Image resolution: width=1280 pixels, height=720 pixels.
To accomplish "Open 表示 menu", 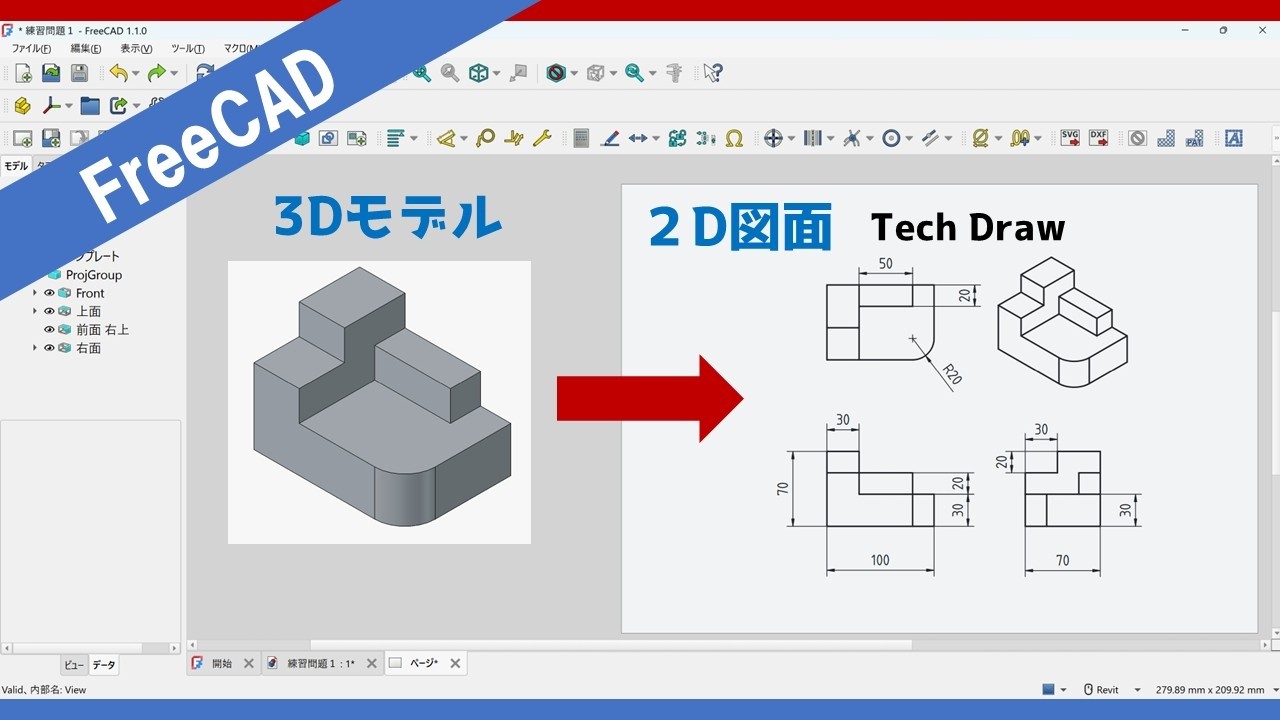I will (x=137, y=48).
